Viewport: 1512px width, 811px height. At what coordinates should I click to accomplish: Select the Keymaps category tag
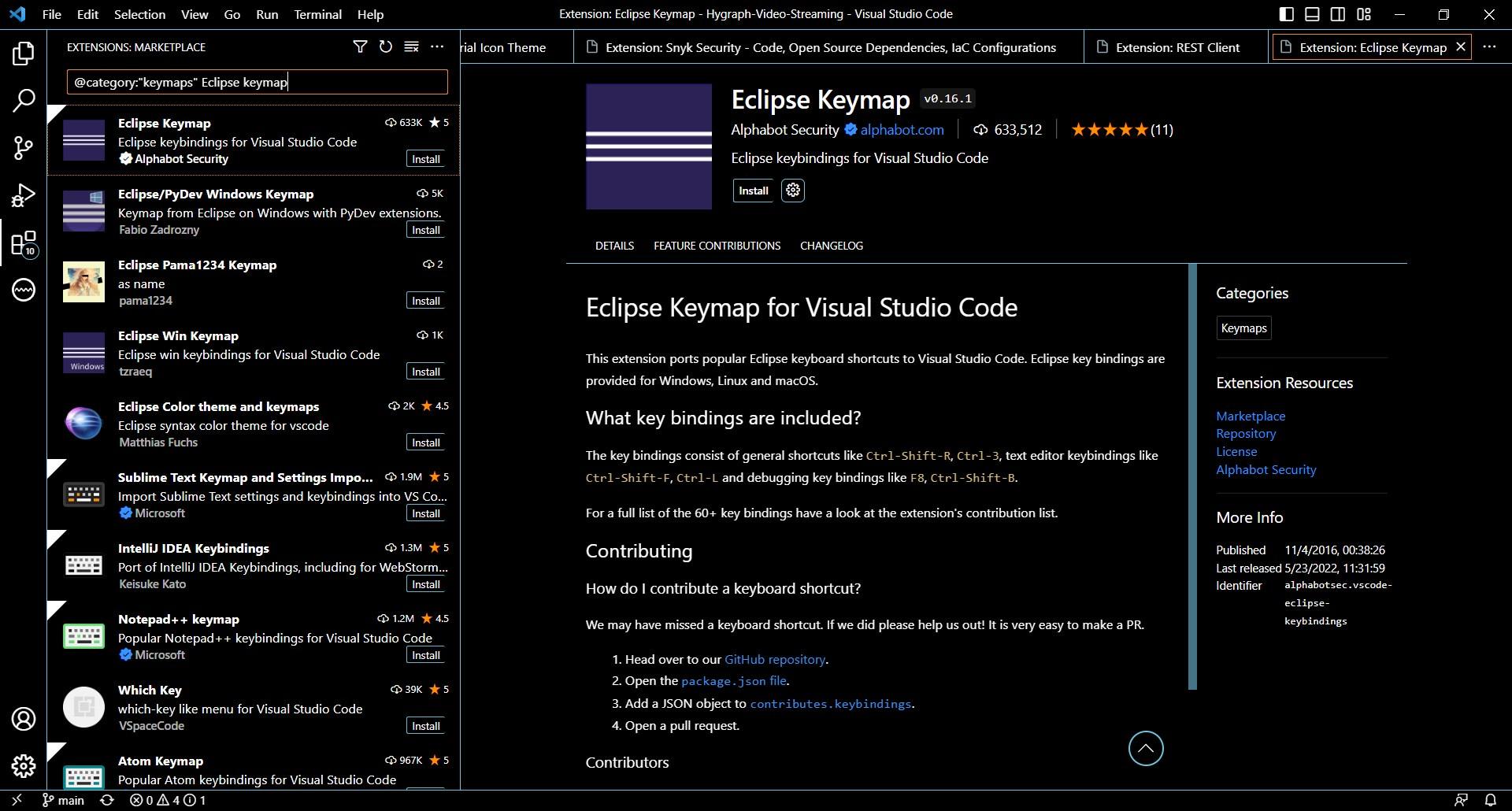(x=1243, y=328)
